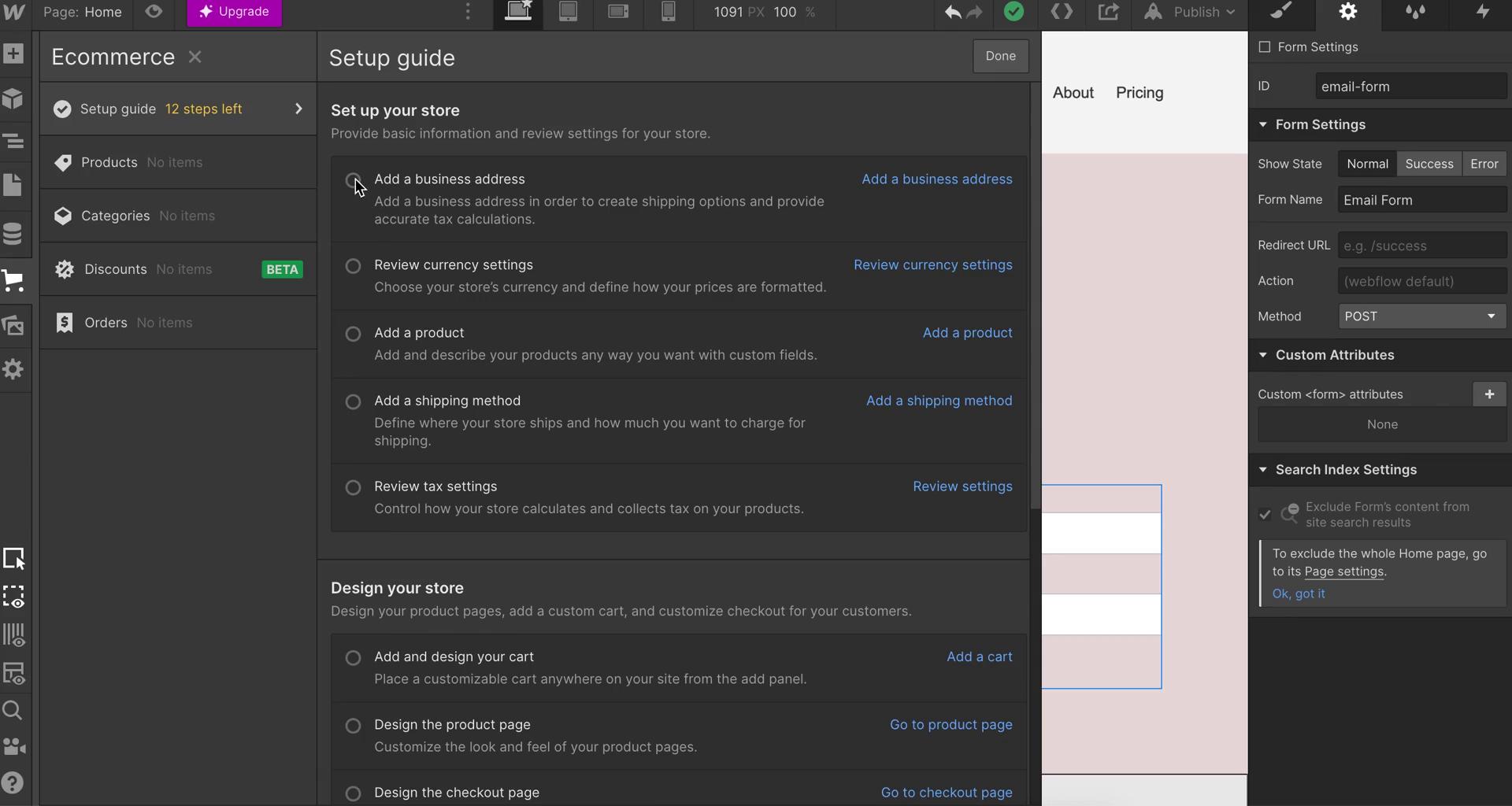Switch to the Style brush tab
The width and height of the screenshot is (1512, 806).
tap(1282, 12)
